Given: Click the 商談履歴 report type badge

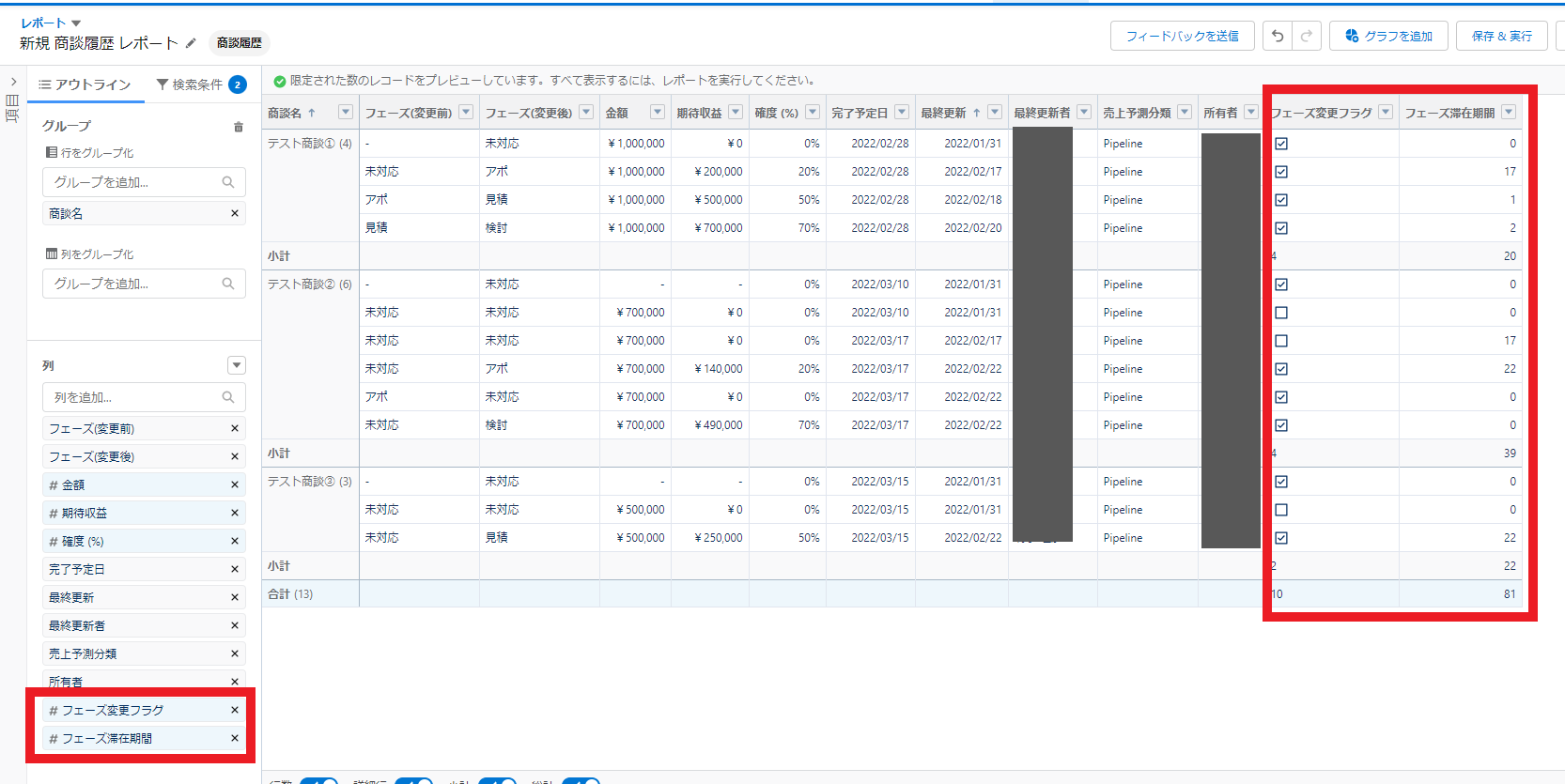Looking at the screenshot, I should coord(240,43).
